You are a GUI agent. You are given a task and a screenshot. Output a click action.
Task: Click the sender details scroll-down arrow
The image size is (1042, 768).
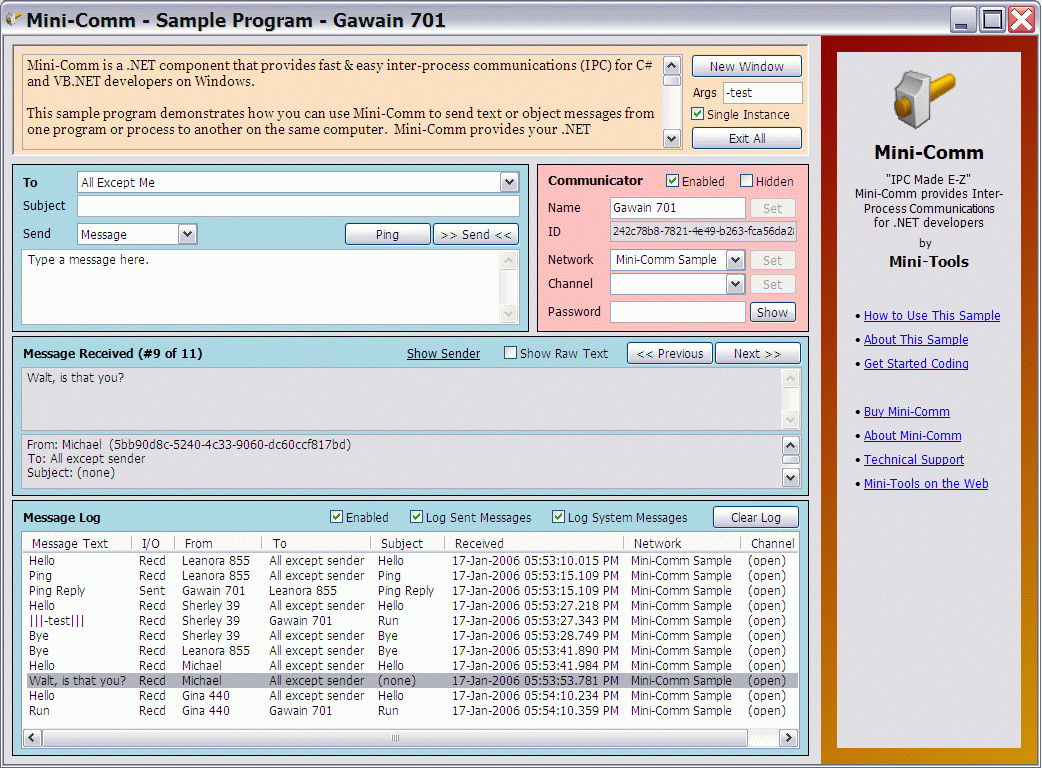(x=790, y=477)
